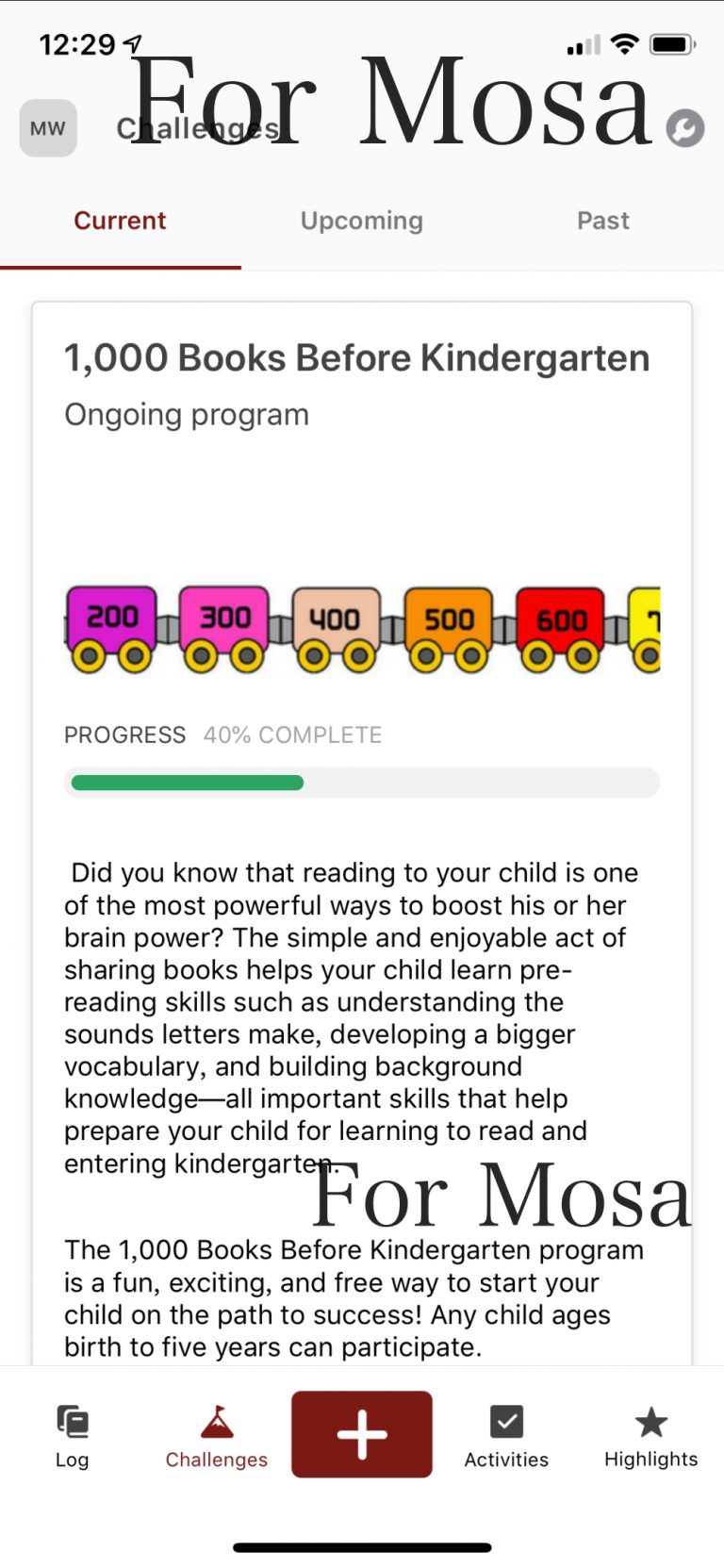Tap the battery status indicator
This screenshot has height=1568, width=724.
[x=672, y=44]
